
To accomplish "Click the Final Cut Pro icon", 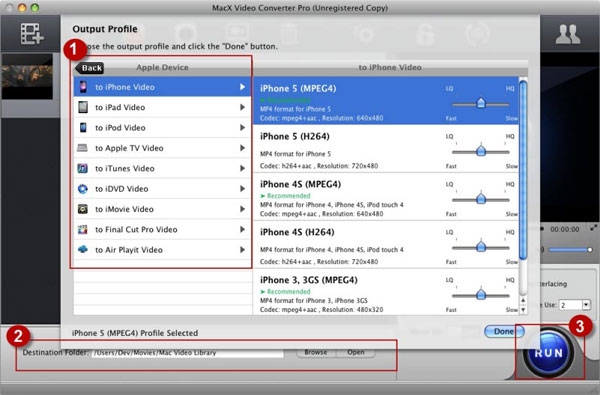I will 83,229.
